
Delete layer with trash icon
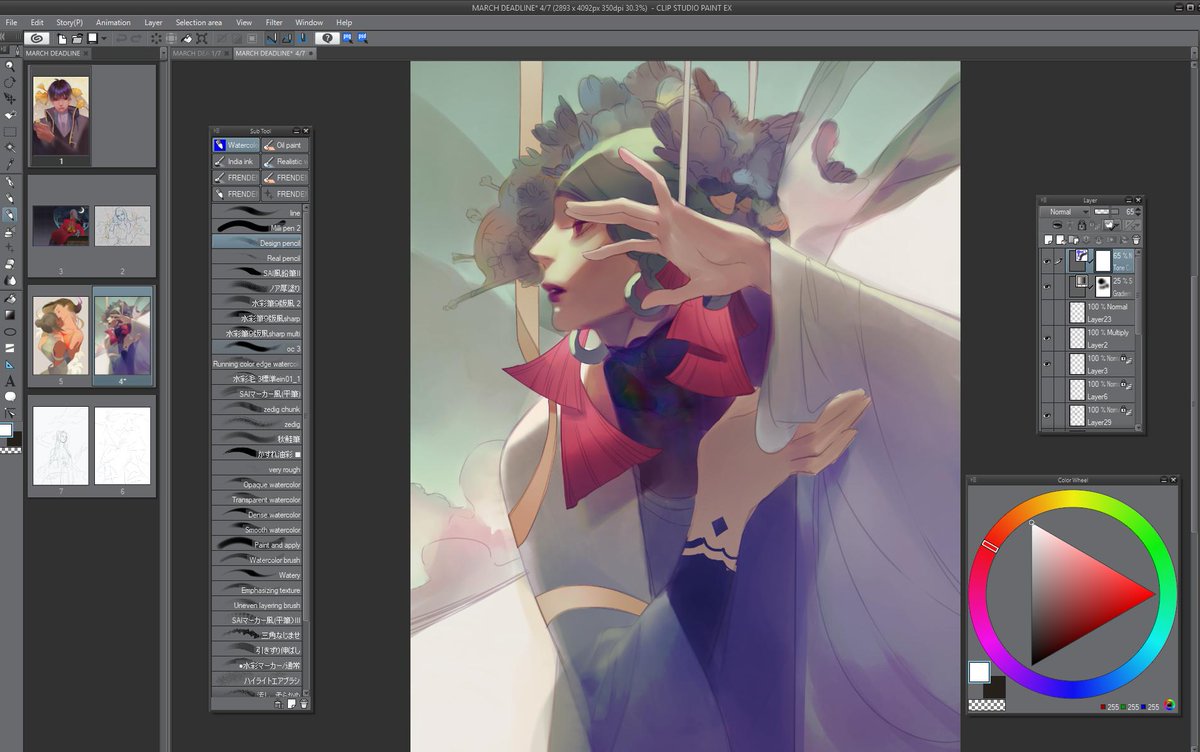(1136, 240)
